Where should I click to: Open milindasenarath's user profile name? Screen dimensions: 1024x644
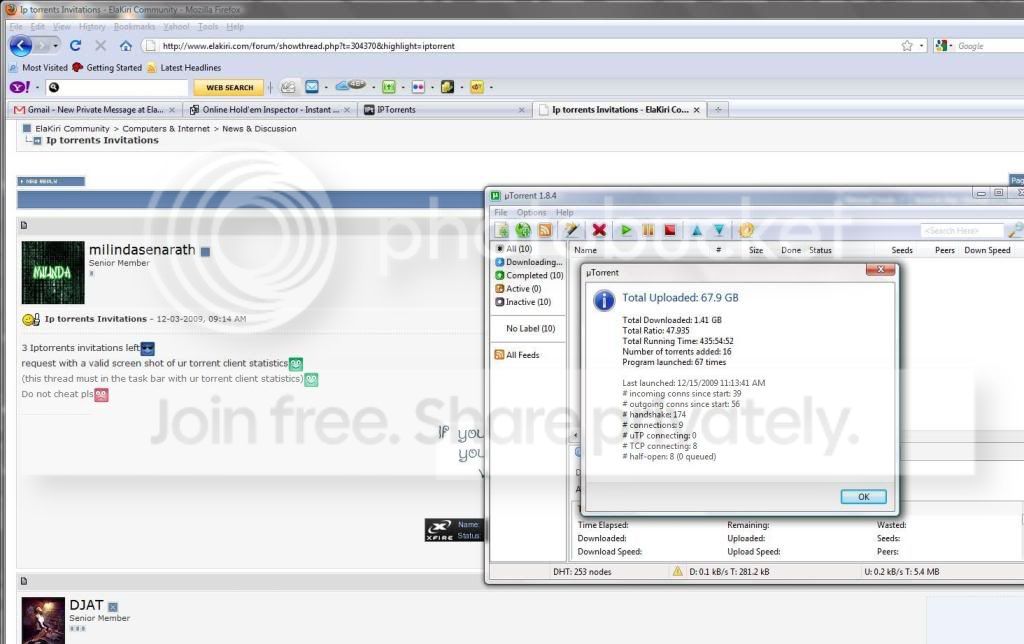pos(142,250)
